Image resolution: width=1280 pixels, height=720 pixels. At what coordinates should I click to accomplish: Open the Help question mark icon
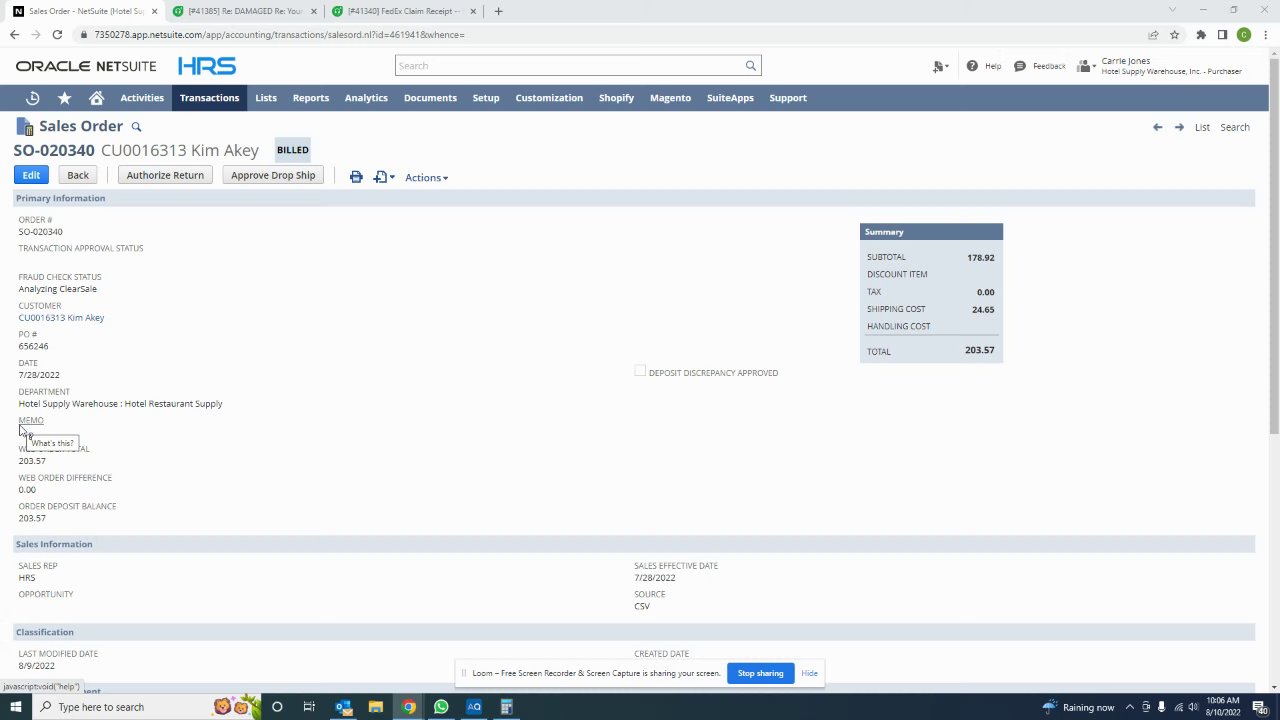(972, 66)
